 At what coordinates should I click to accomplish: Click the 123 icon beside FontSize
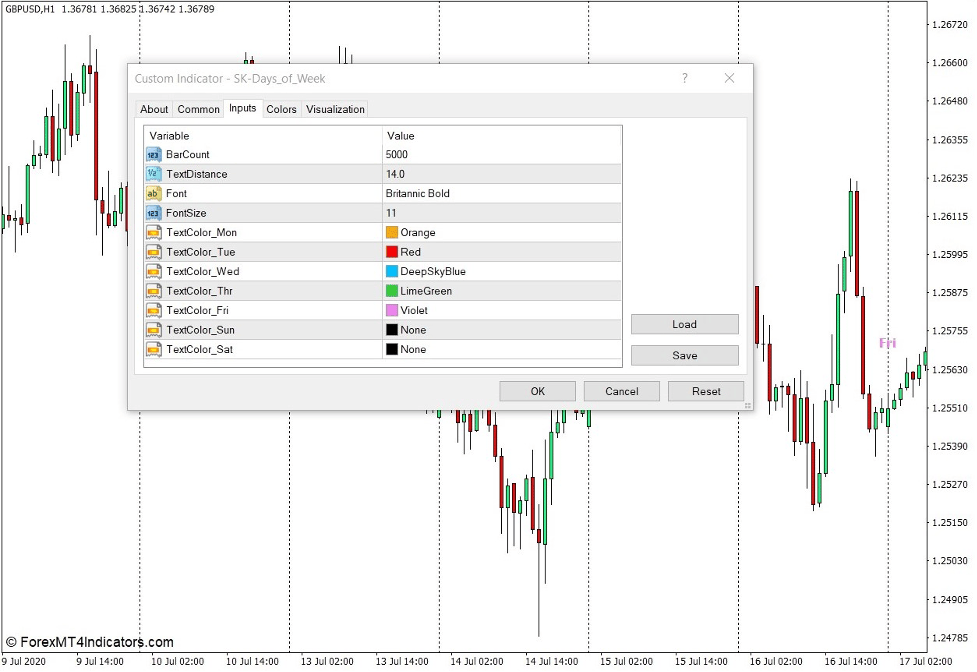point(153,213)
